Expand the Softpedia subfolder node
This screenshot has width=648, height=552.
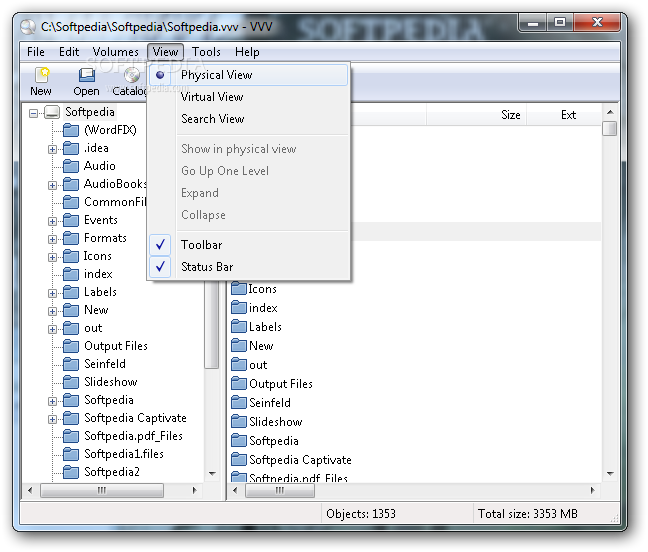click(52, 401)
